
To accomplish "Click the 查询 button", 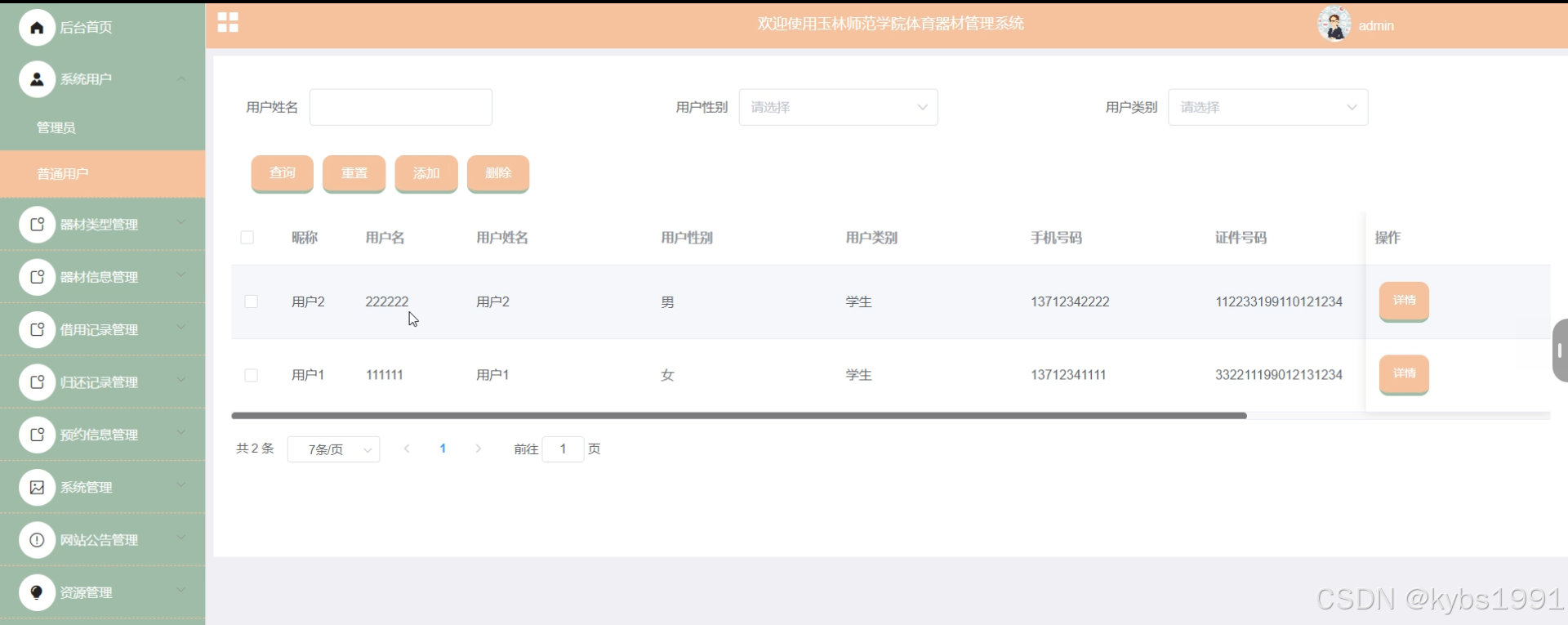I will tap(283, 173).
